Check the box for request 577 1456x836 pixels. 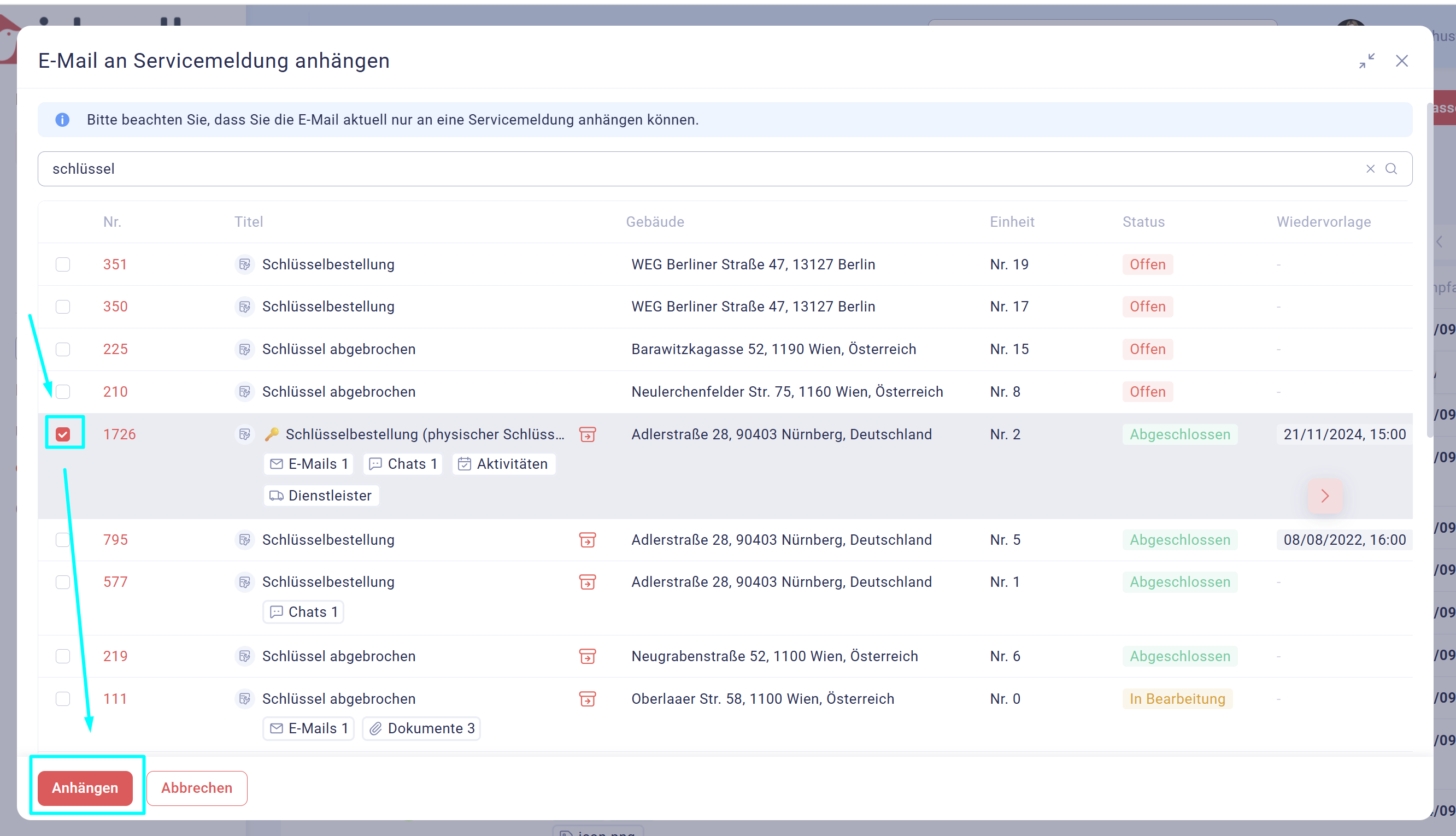[x=63, y=581]
